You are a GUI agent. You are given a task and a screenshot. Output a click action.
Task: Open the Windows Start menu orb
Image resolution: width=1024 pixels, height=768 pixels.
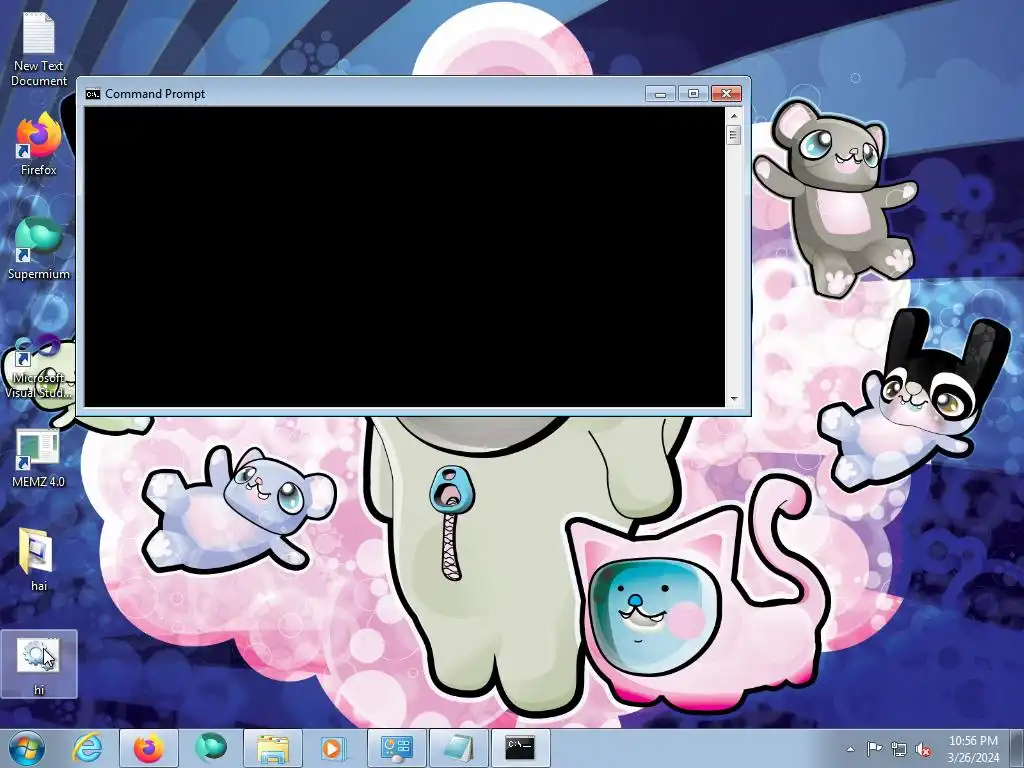[27, 748]
